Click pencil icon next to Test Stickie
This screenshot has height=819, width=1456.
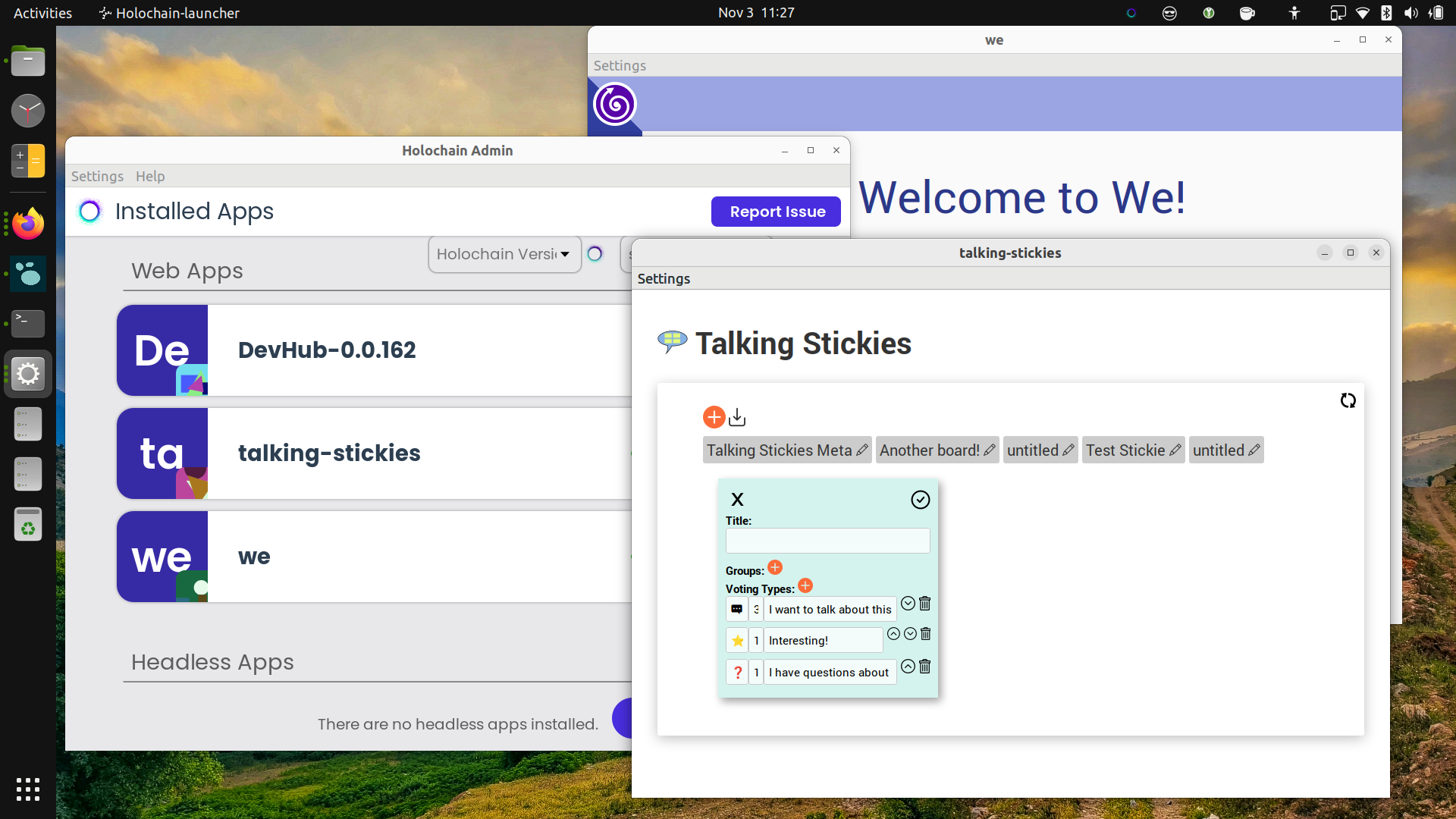tap(1175, 450)
